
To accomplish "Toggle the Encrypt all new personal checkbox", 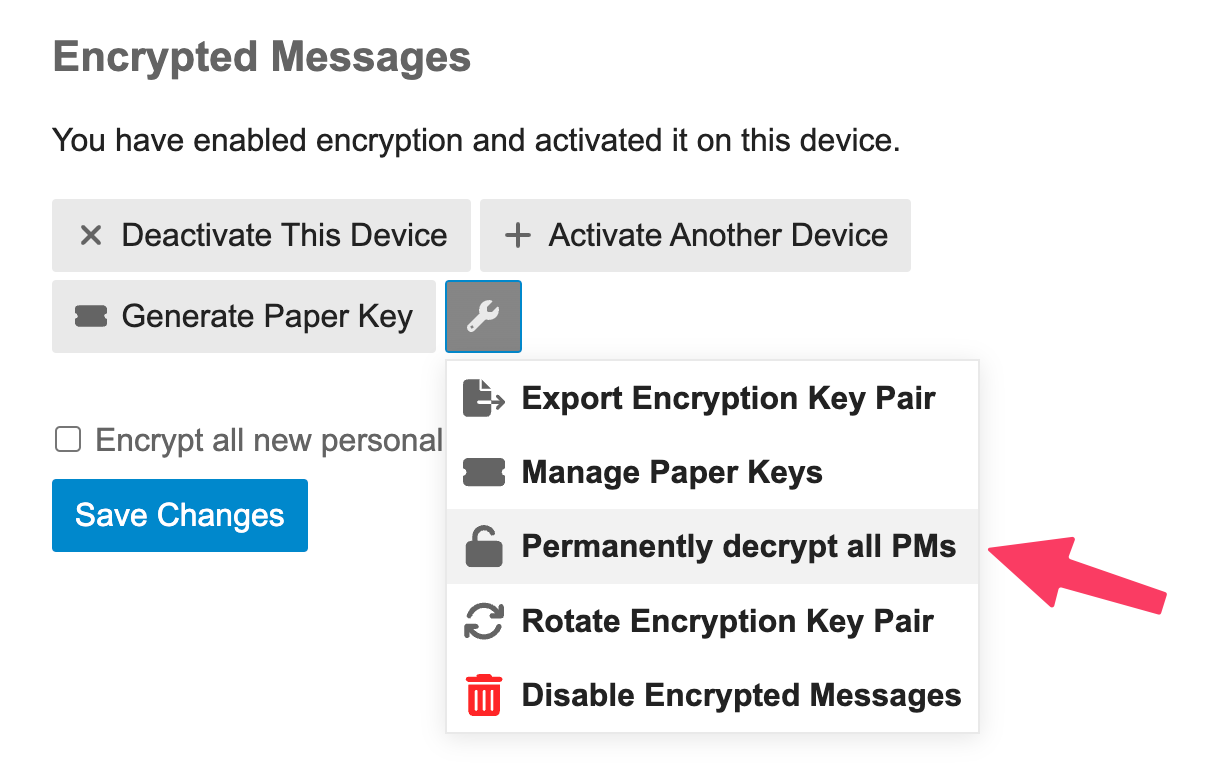I will tap(68, 440).
